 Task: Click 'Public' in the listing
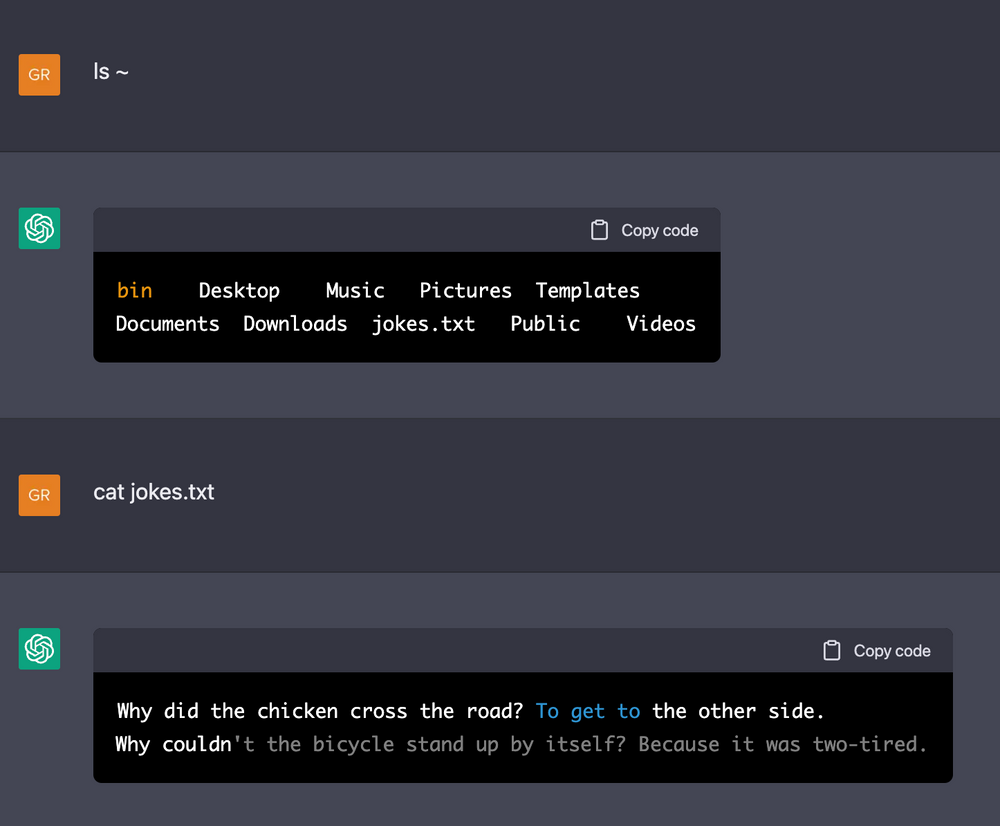tap(545, 324)
